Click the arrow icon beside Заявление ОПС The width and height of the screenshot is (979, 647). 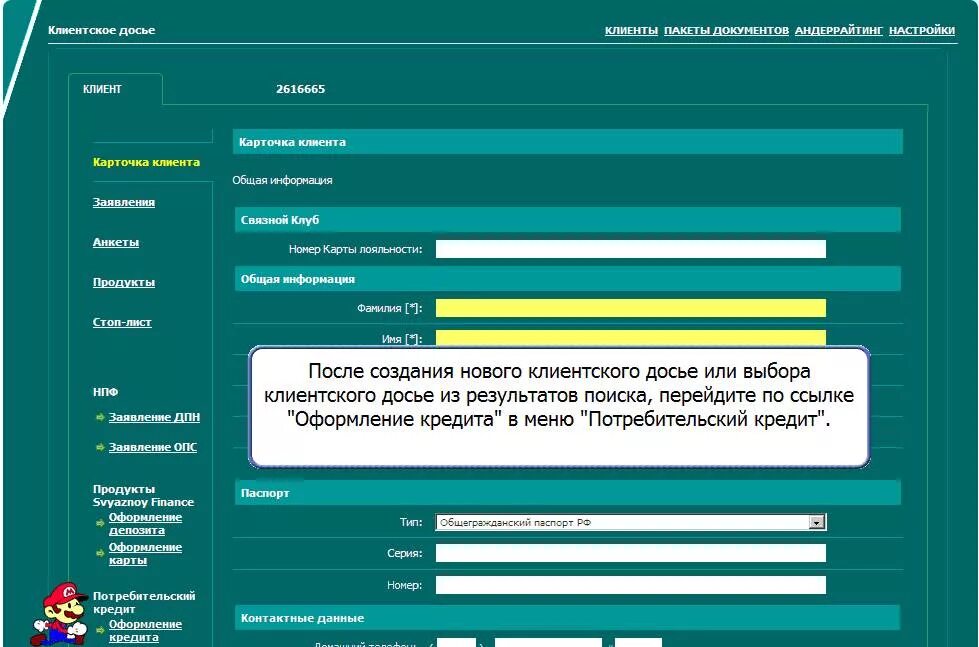coord(100,447)
